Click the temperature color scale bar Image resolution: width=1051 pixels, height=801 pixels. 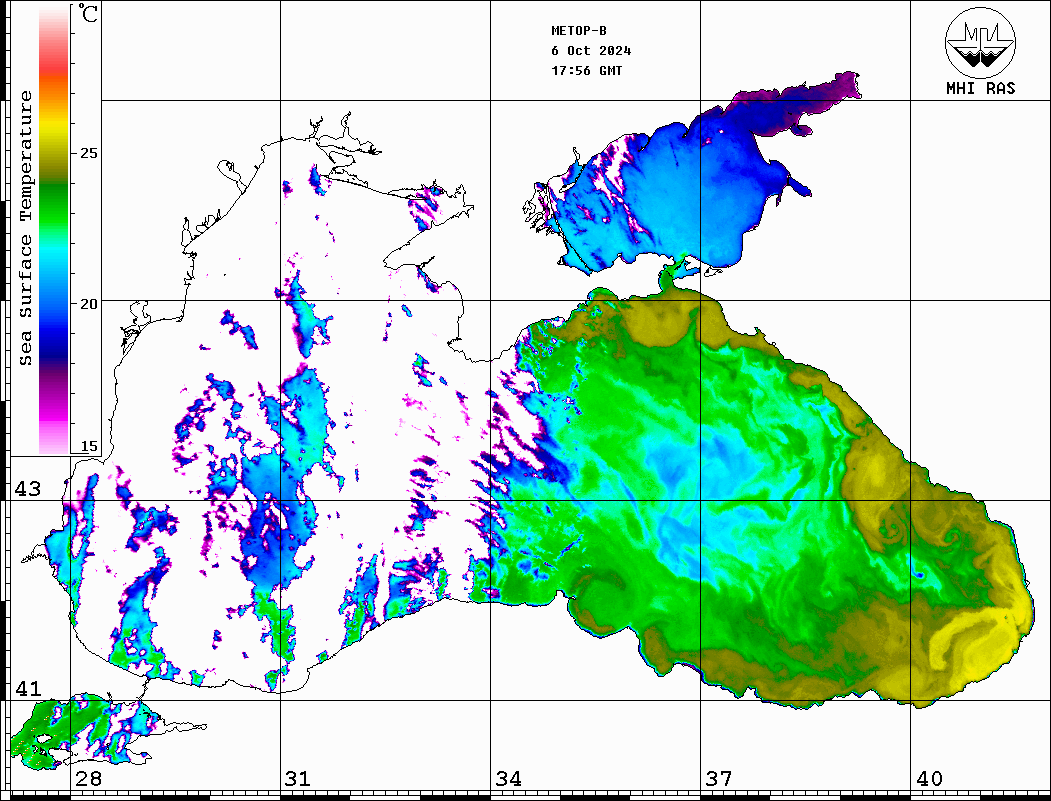[54, 230]
